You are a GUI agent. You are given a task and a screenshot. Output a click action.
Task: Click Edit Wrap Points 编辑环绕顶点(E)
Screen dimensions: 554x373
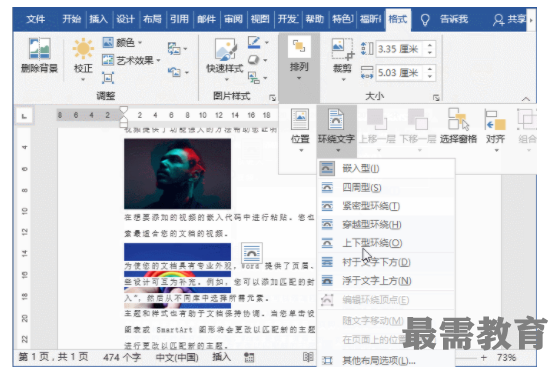coord(386,300)
